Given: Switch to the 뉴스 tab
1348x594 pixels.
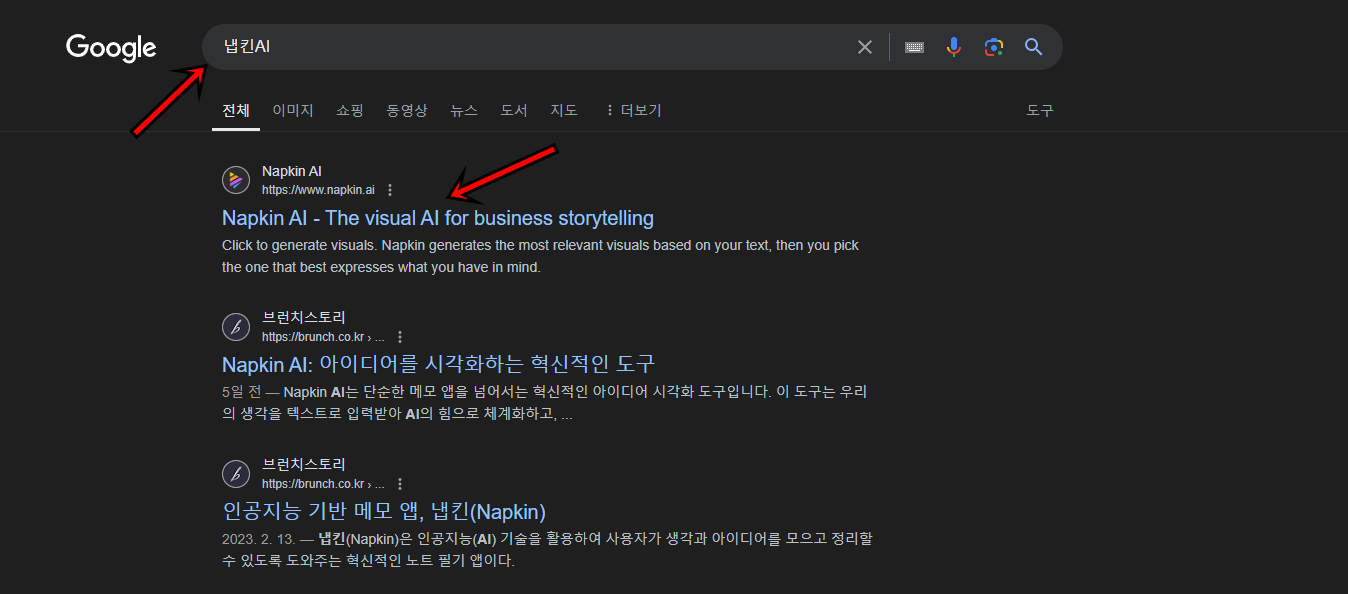Looking at the screenshot, I should click(x=464, y=110).
